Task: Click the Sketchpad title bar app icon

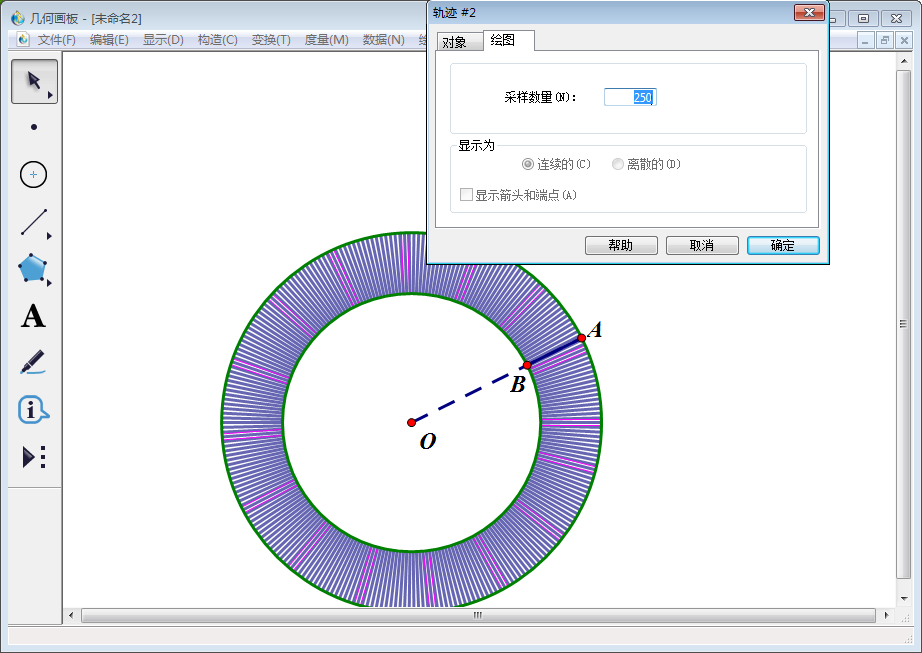Action: (x=18, y=18)
